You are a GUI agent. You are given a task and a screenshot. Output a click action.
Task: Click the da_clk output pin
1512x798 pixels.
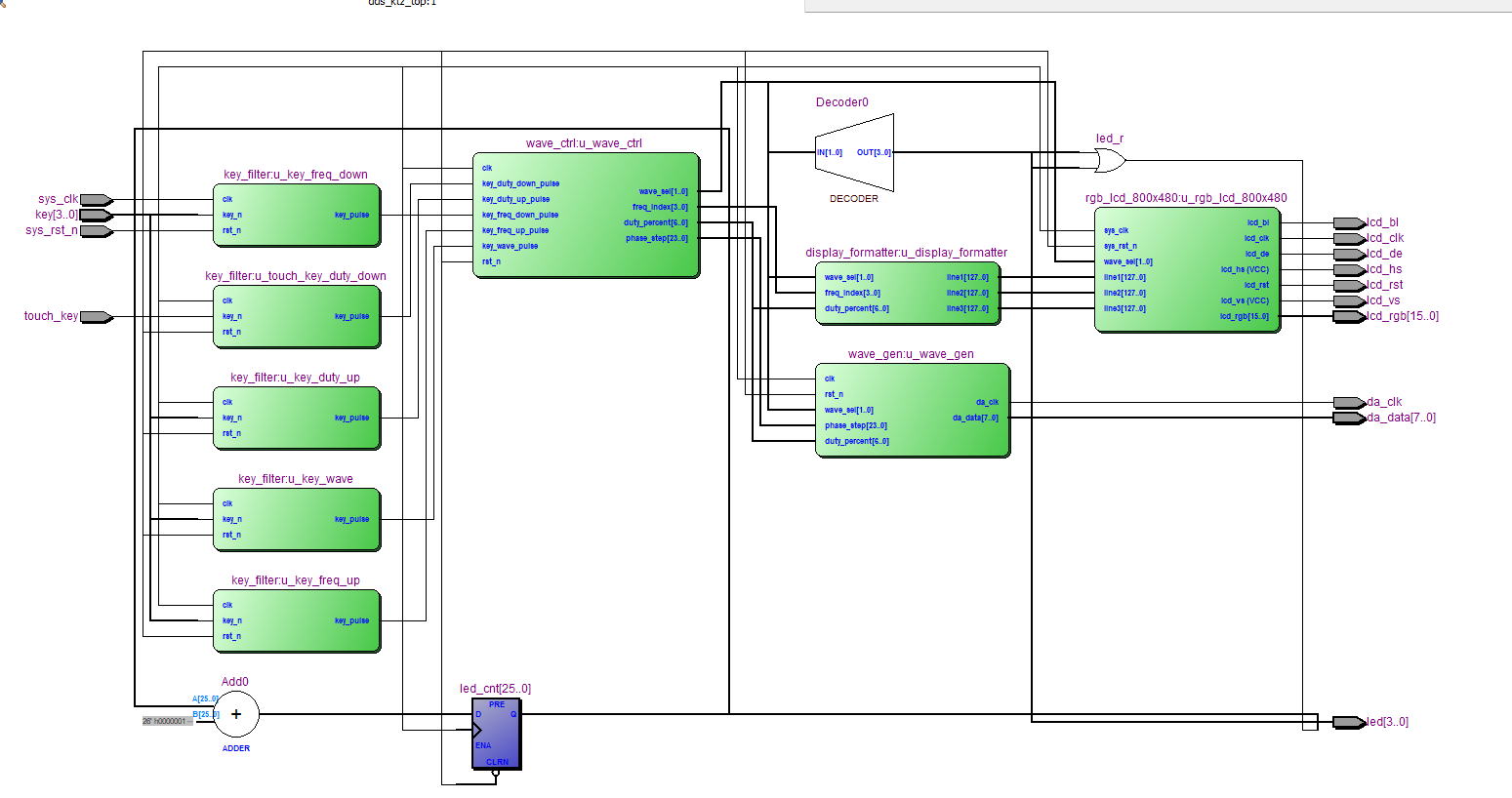(x=1349, y=402)
